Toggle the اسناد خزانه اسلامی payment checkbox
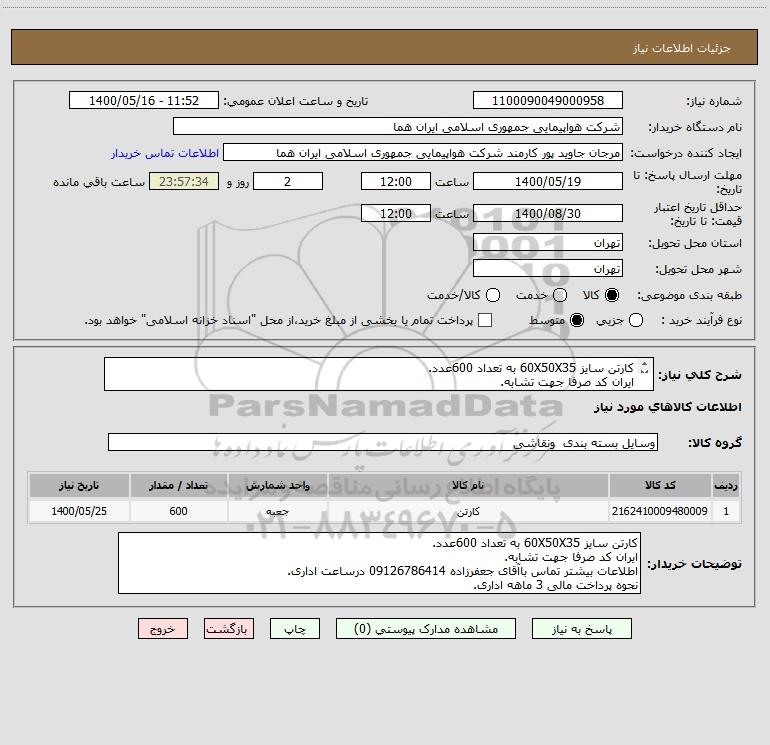This screenshot has width=770, height=745. [x=485, y=320]
